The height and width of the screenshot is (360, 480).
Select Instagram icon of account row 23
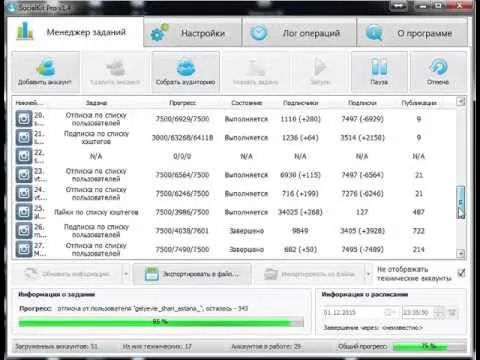24,175
